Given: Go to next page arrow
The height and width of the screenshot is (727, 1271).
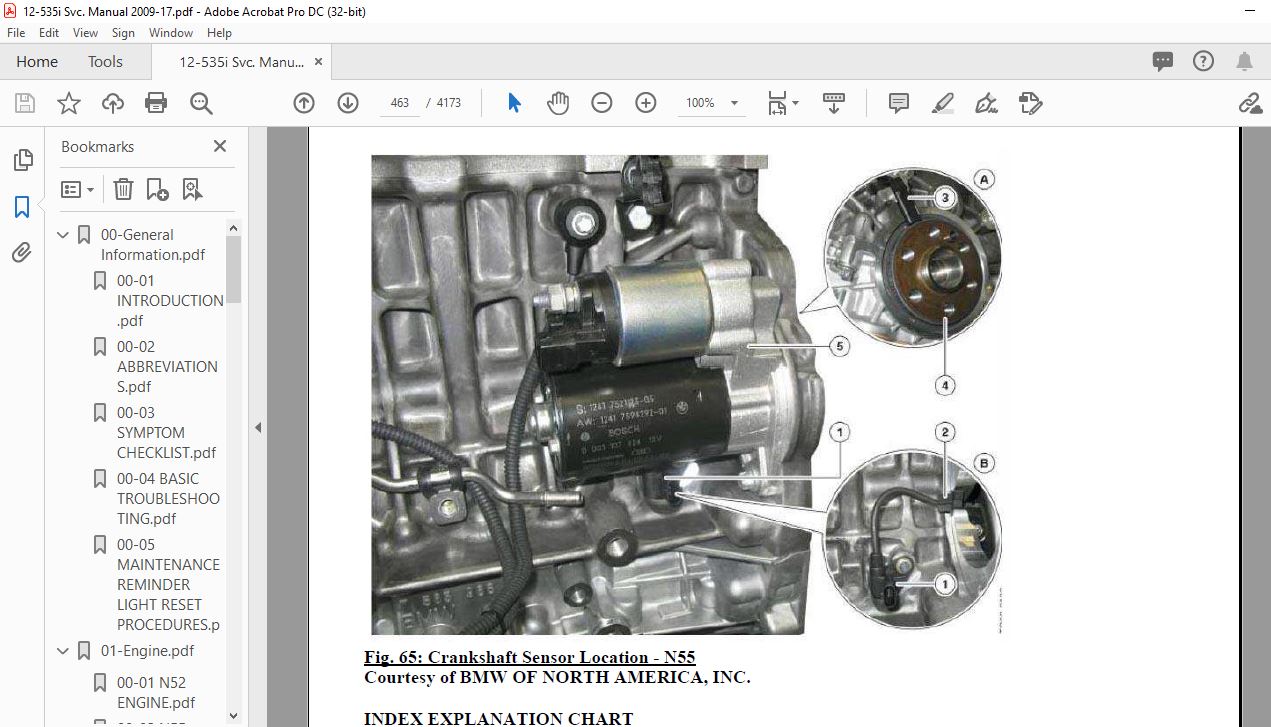Looking at the screenshot, I should point(348,103).
